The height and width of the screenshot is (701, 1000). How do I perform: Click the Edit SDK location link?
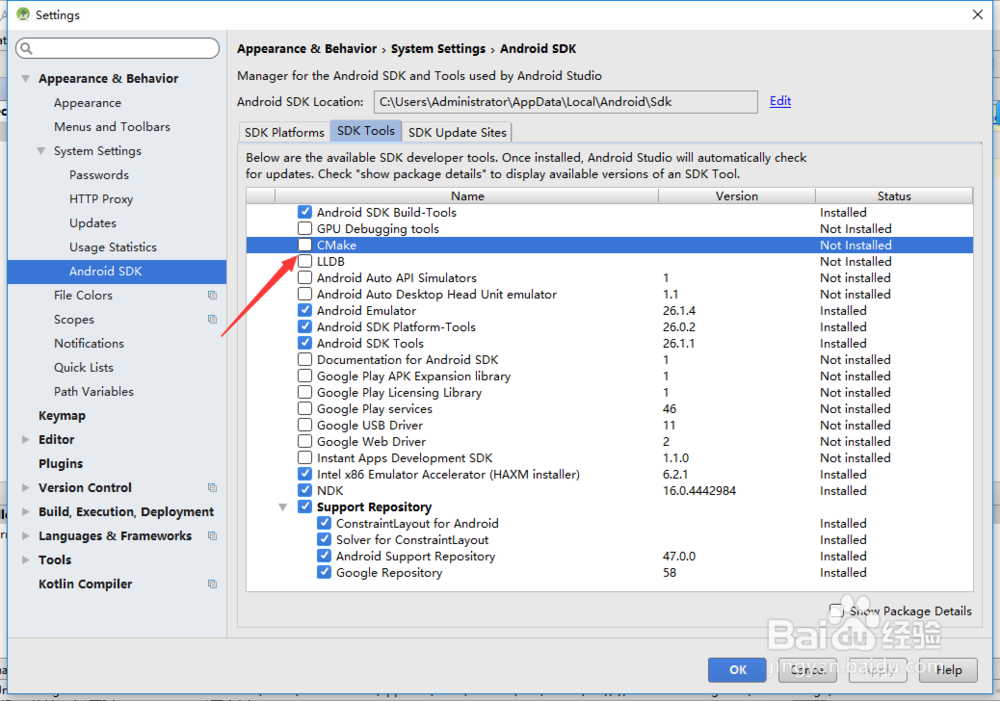pos(780,101)
